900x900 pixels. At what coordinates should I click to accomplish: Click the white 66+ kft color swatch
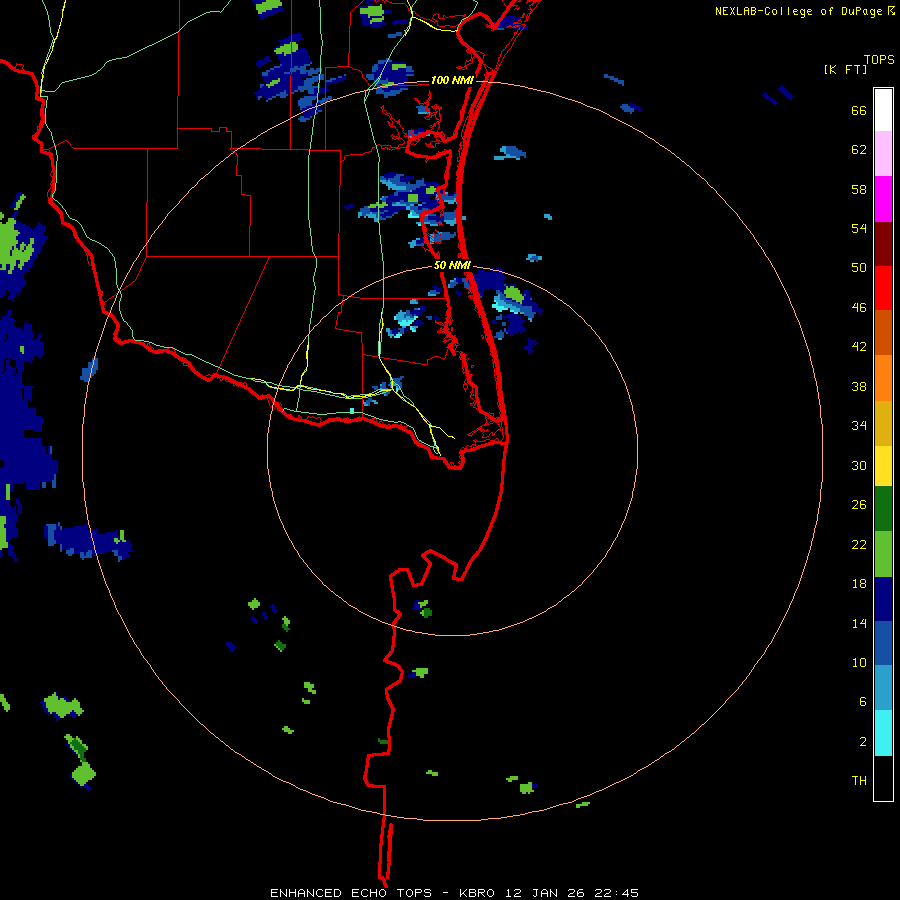(x=883, y=110)
